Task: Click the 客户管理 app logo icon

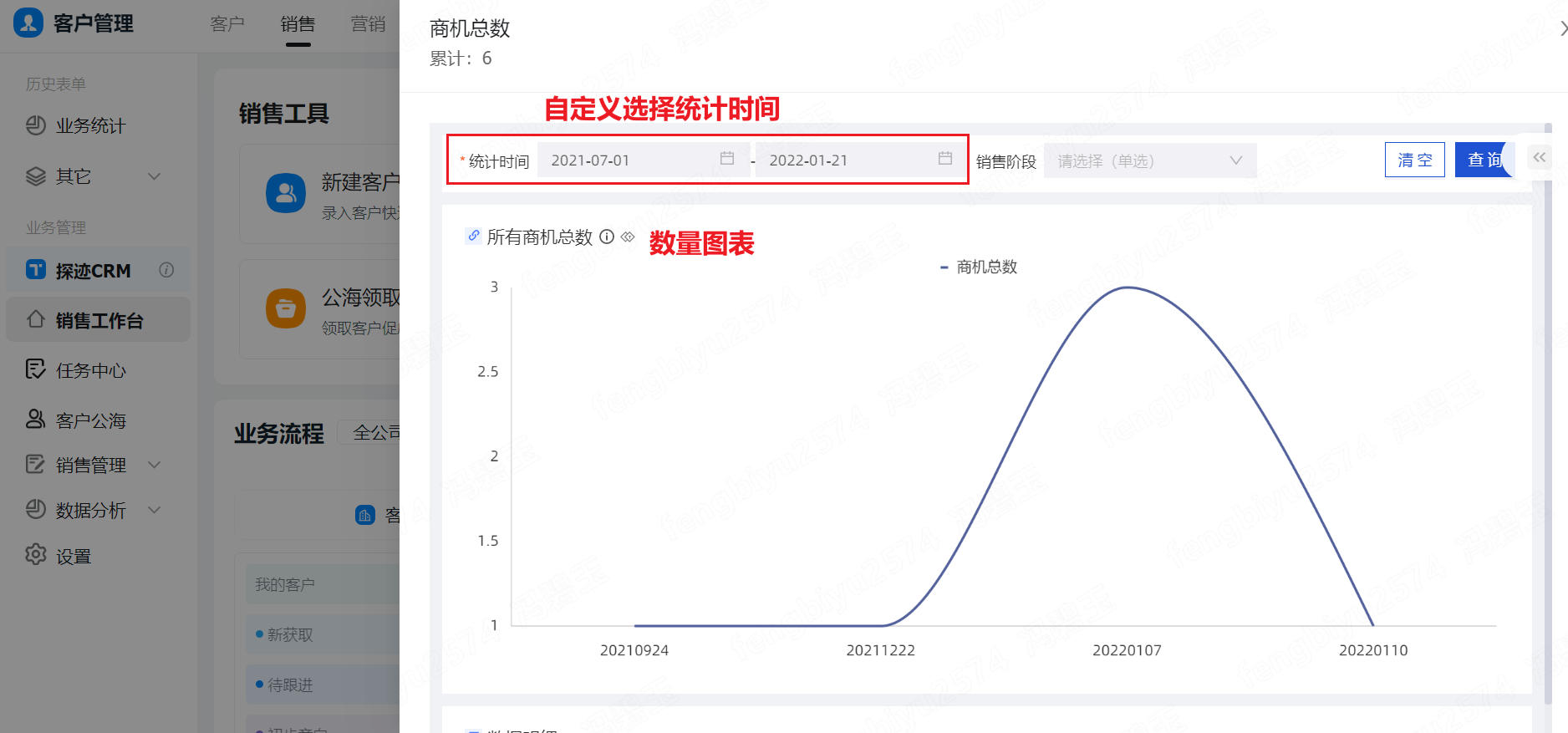Action: click(x=28, y=23)
